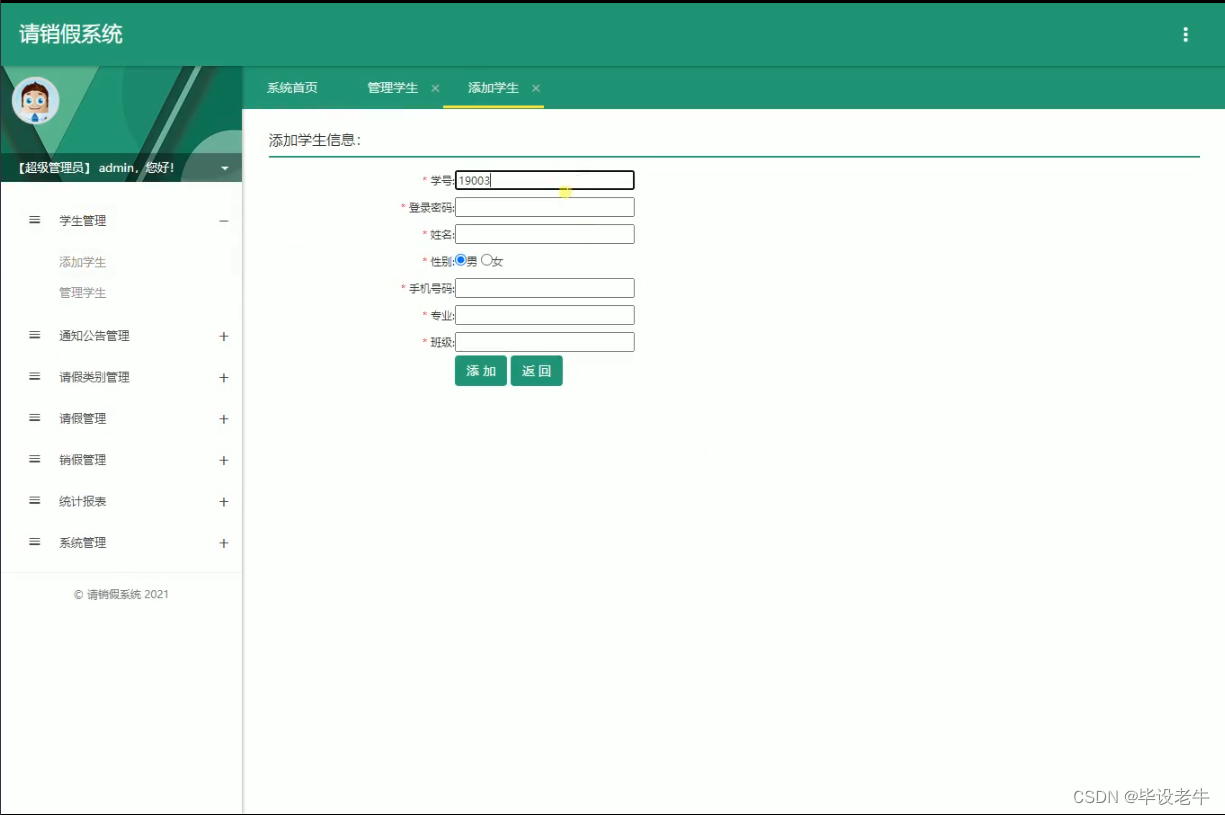Open 管理学生 in the sidebar
Viewport: 1225px width, 815px height.
tap(82, 293)
